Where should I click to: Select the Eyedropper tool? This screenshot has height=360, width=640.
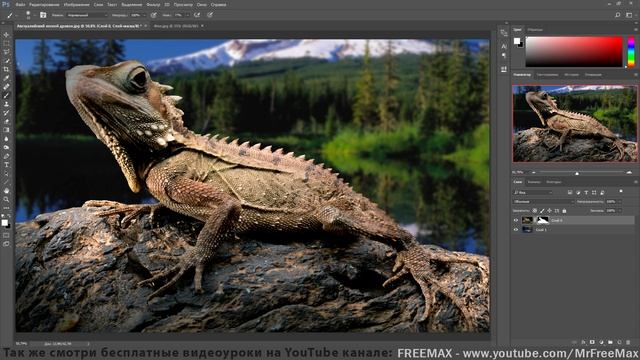[6, 78]
